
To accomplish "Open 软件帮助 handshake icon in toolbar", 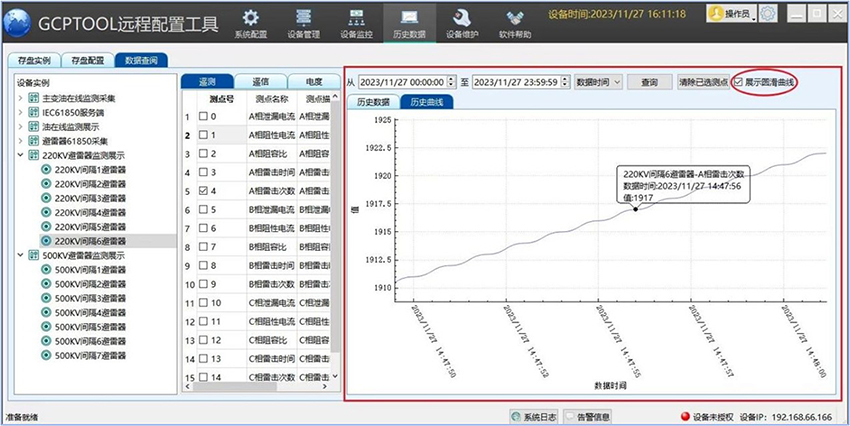I will click(515, 17).
